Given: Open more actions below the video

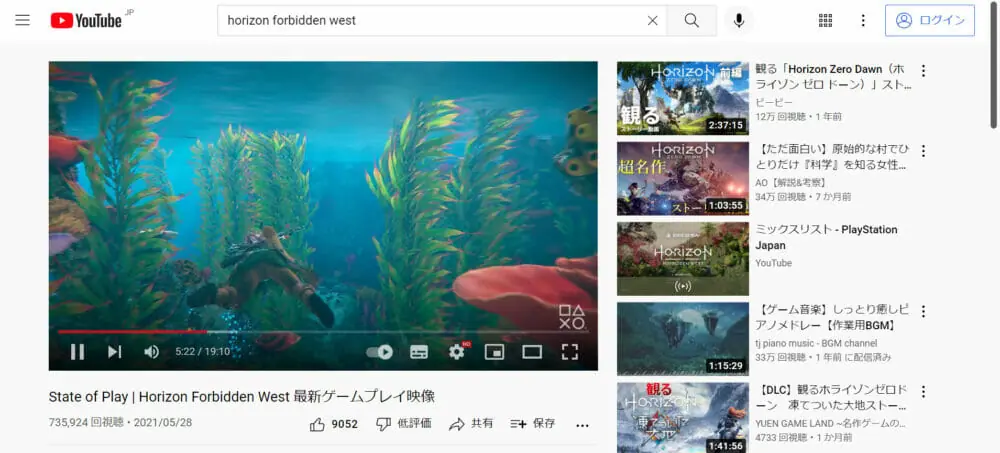Looking at the screenshot, I should click(582, 424).
